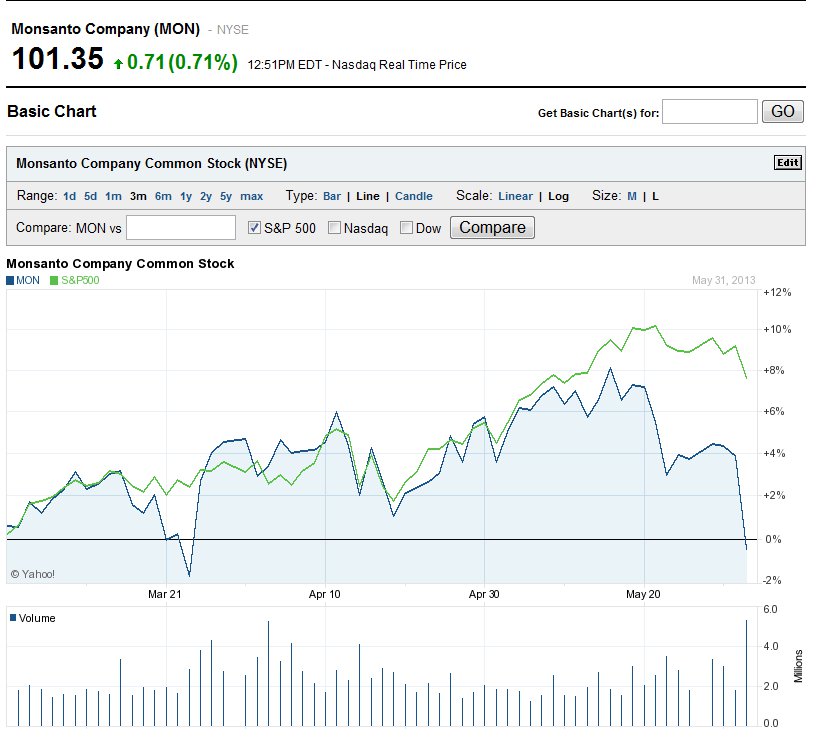This screenshot has width=821, height=739.
Task: Click the green S&P500 legend square
Action: pos(54,280)
